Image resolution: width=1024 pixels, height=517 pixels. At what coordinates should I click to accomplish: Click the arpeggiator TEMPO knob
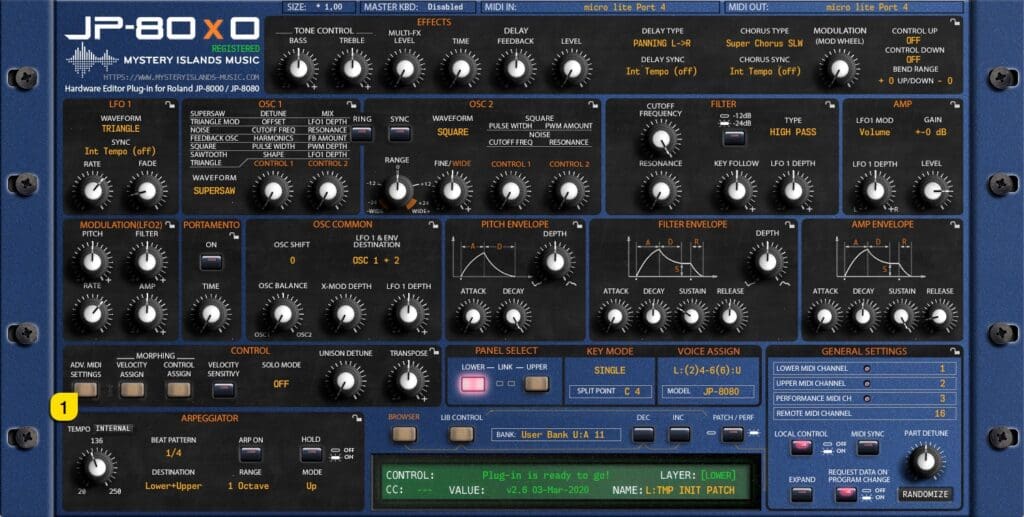[97, 467]
